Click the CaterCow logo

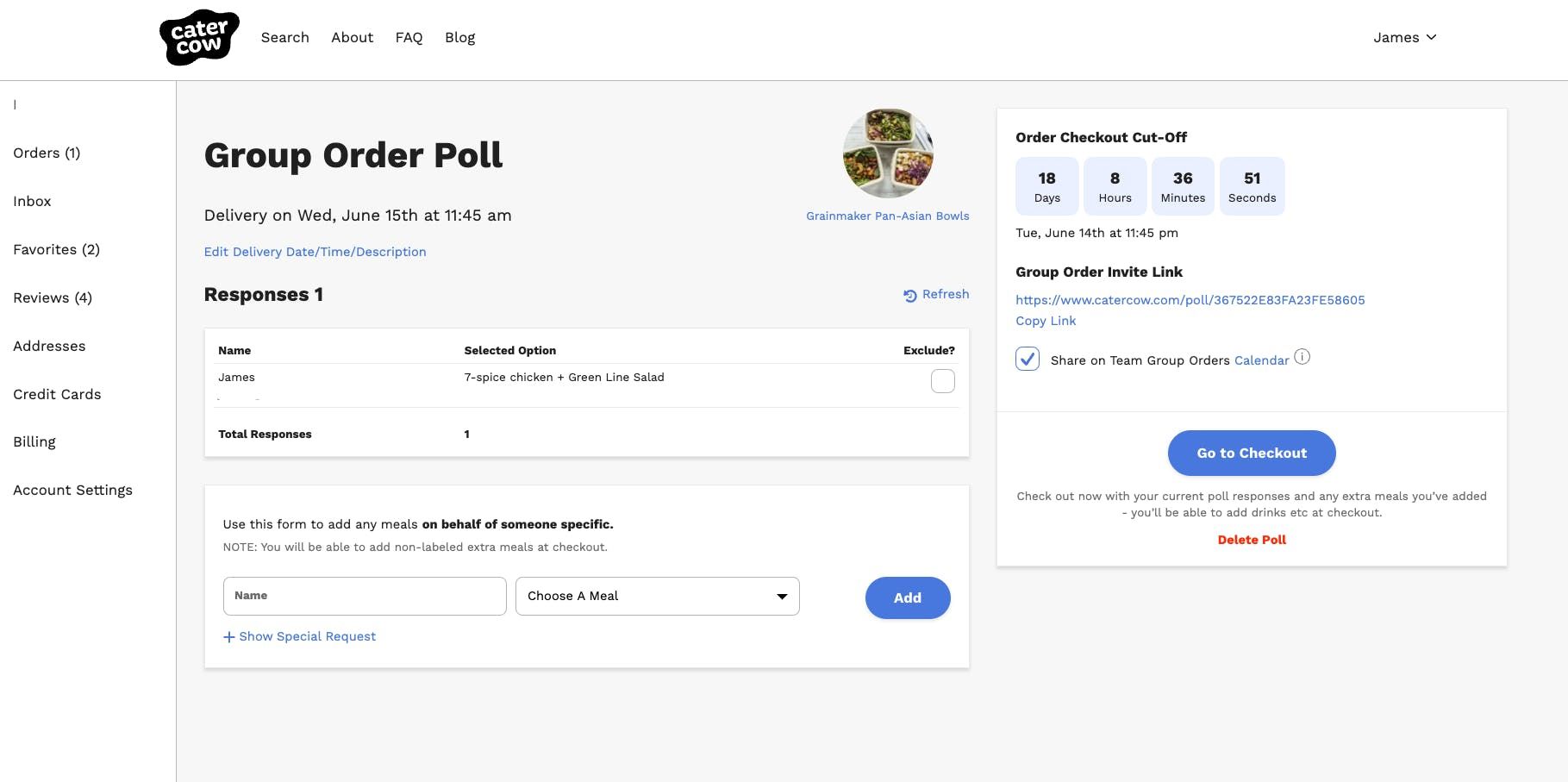(x=199, y=38)
